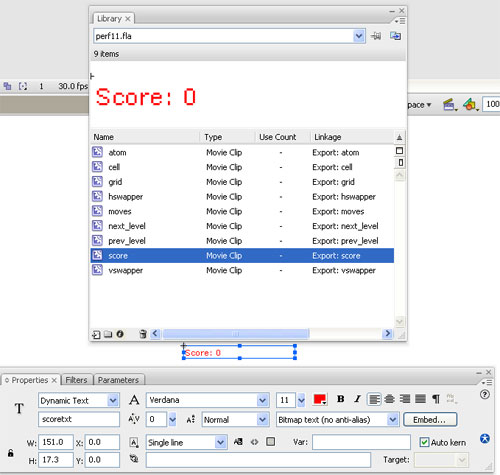Open the Single line type dropdown
The width and height of the screenshot is (500, 475).
pos(220,442)
